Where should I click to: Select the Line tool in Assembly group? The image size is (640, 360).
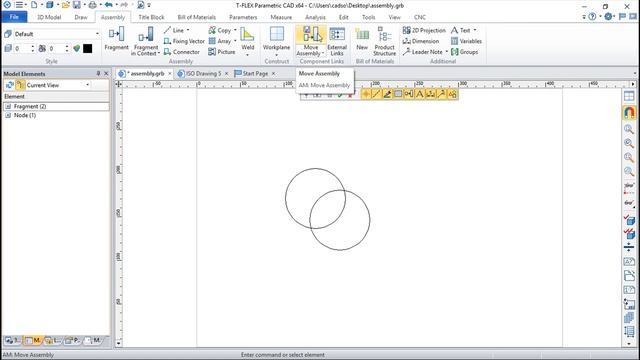point(174,30)
